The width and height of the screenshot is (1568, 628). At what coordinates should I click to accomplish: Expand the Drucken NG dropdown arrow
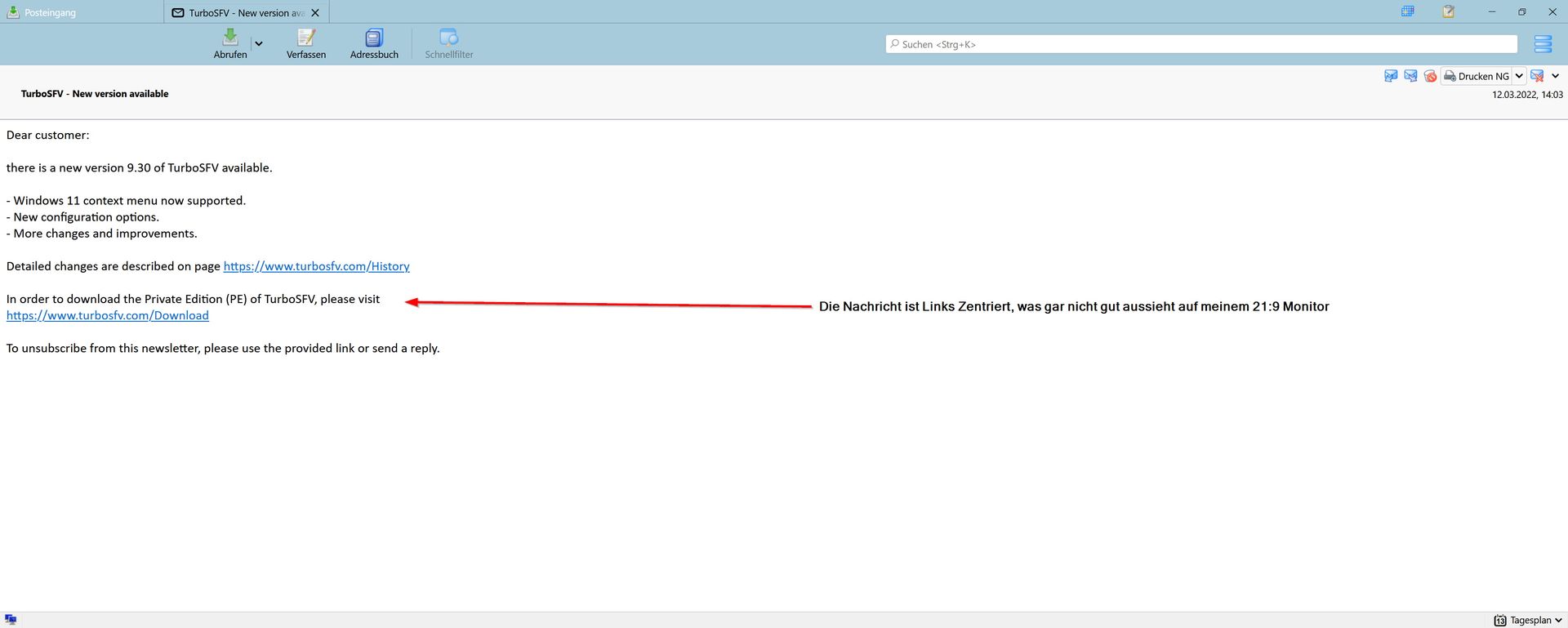click(x=1519, y=76)
